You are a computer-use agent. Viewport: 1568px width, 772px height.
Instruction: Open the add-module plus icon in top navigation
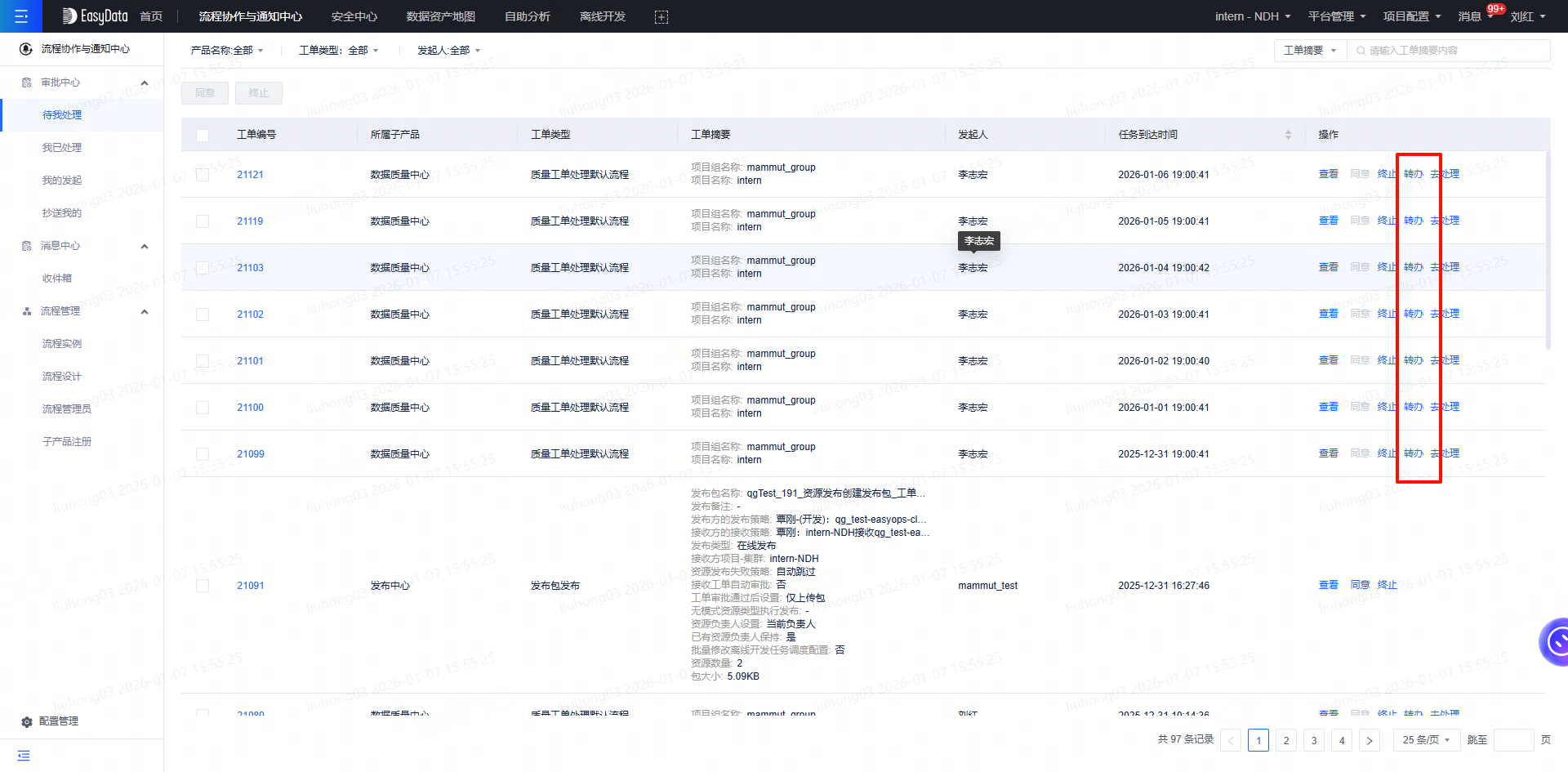[x=661, y=17]
